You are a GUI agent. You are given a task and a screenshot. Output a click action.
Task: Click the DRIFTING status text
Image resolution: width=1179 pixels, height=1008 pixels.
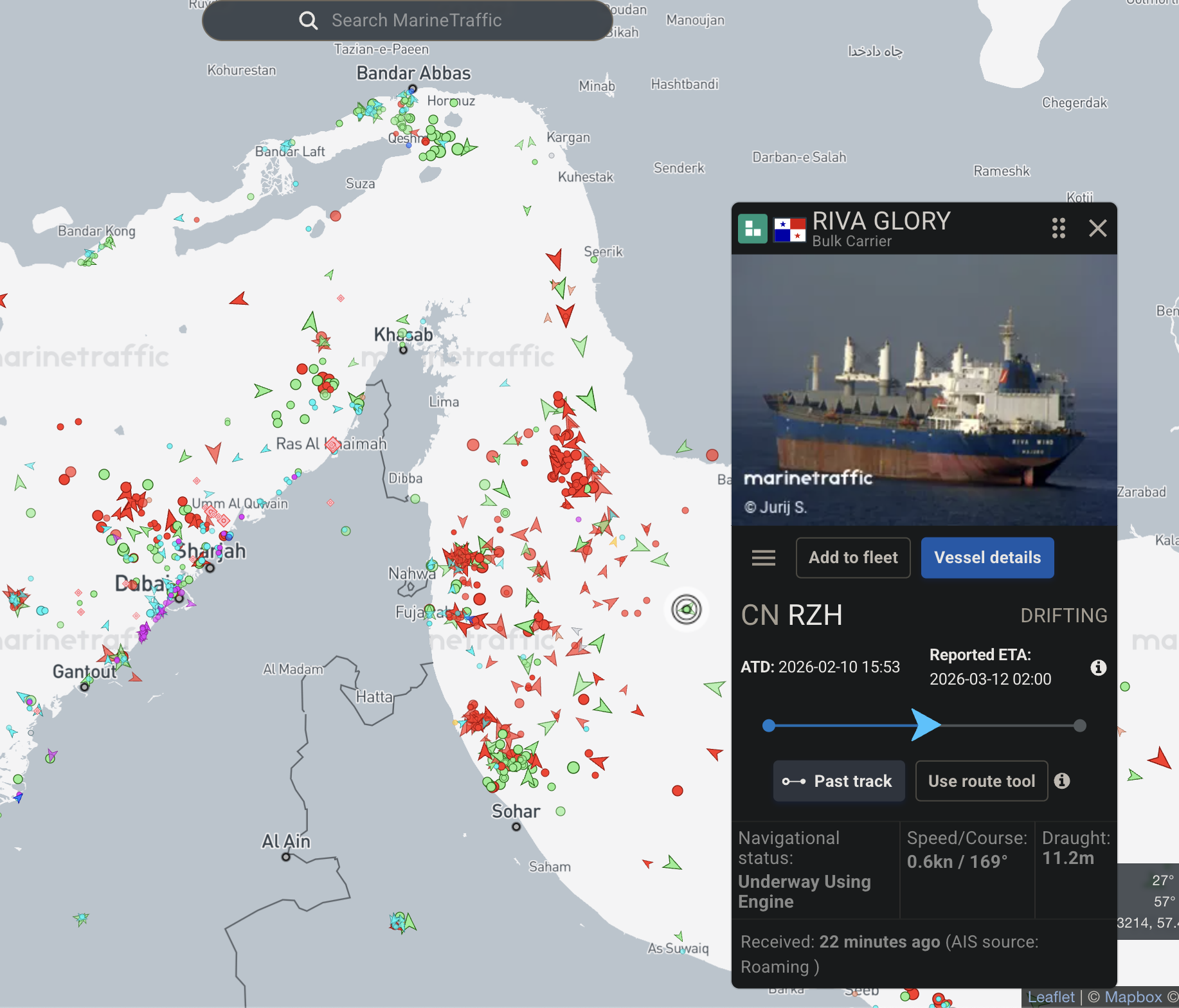point(1064,616)
